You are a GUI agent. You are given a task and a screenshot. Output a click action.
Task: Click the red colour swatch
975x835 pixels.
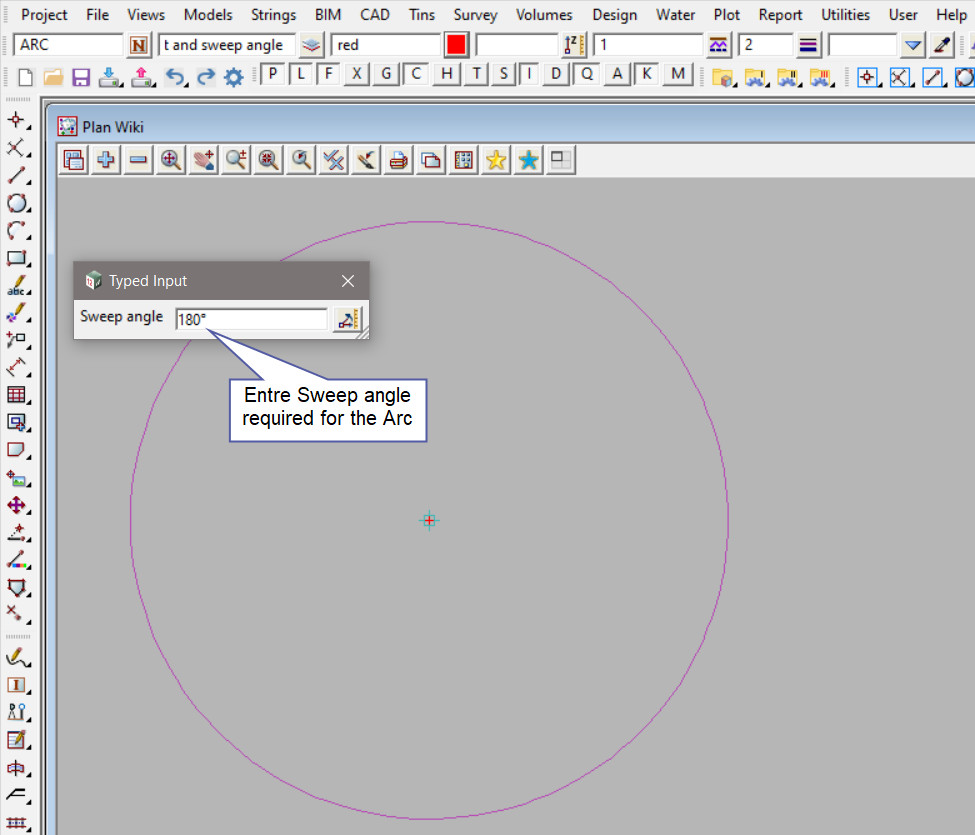[456, 45]
